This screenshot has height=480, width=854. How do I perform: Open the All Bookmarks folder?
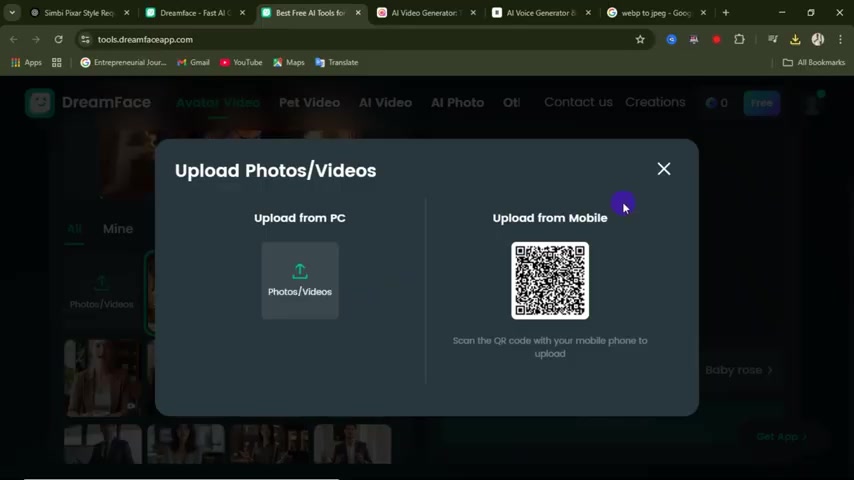(814, 63)
